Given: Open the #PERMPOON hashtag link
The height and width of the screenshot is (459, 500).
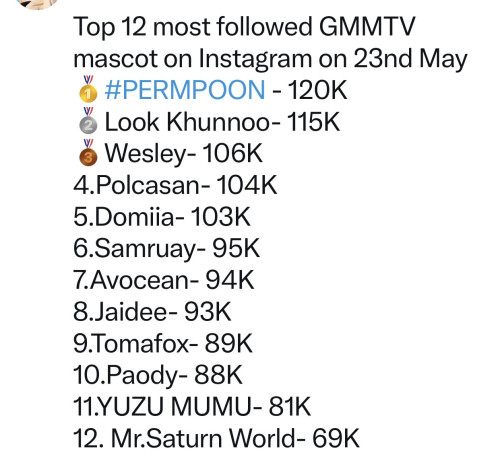Looking at the screenshot, I should (185, 90).
